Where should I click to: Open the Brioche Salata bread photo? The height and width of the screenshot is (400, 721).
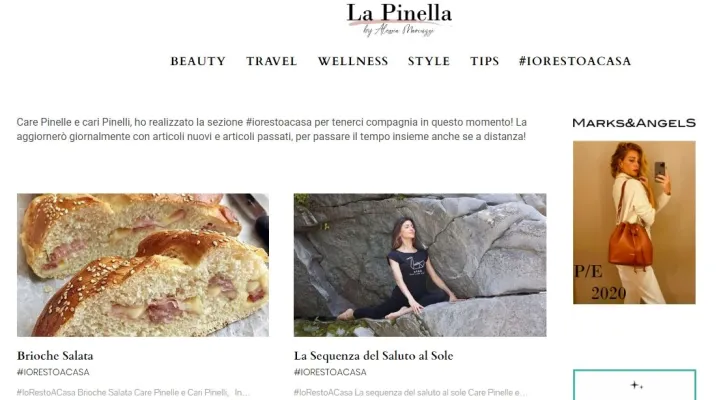143,265
